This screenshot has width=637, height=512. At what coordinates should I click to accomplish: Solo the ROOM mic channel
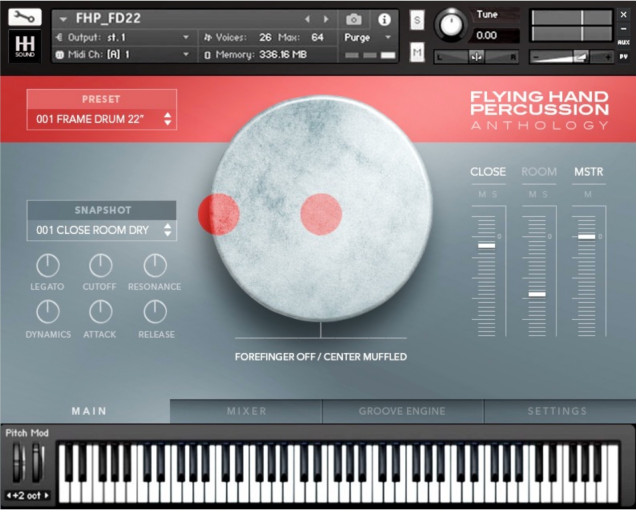click(545, 194)
